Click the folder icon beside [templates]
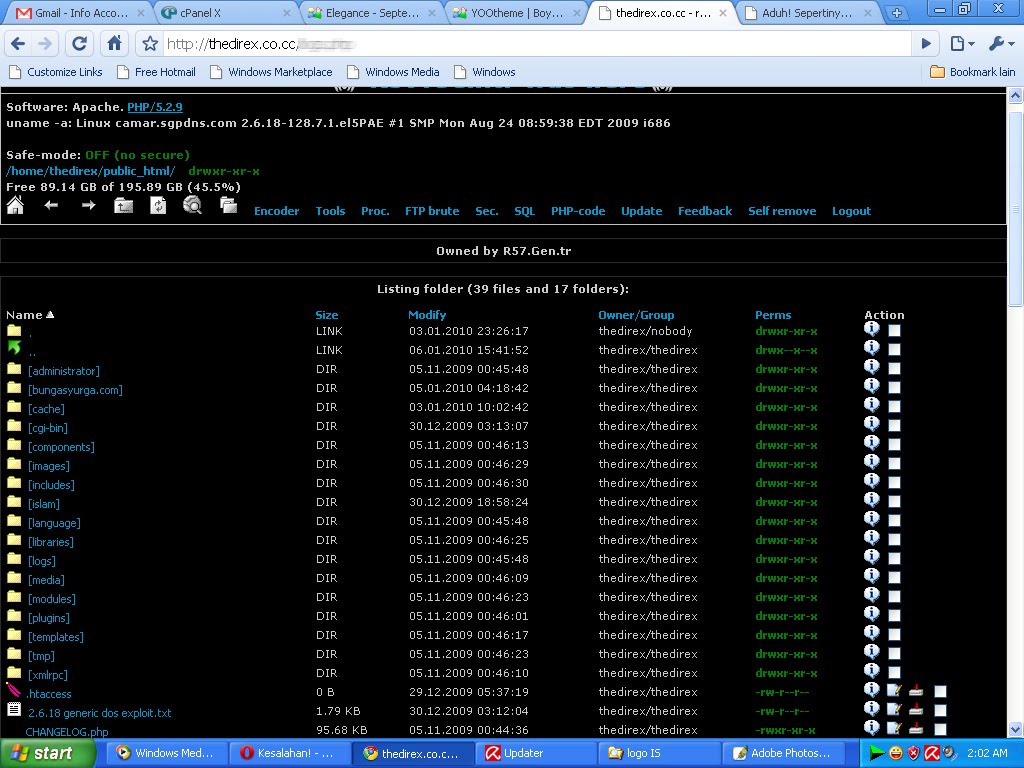 pyautogui.click(x=14, y=635)
